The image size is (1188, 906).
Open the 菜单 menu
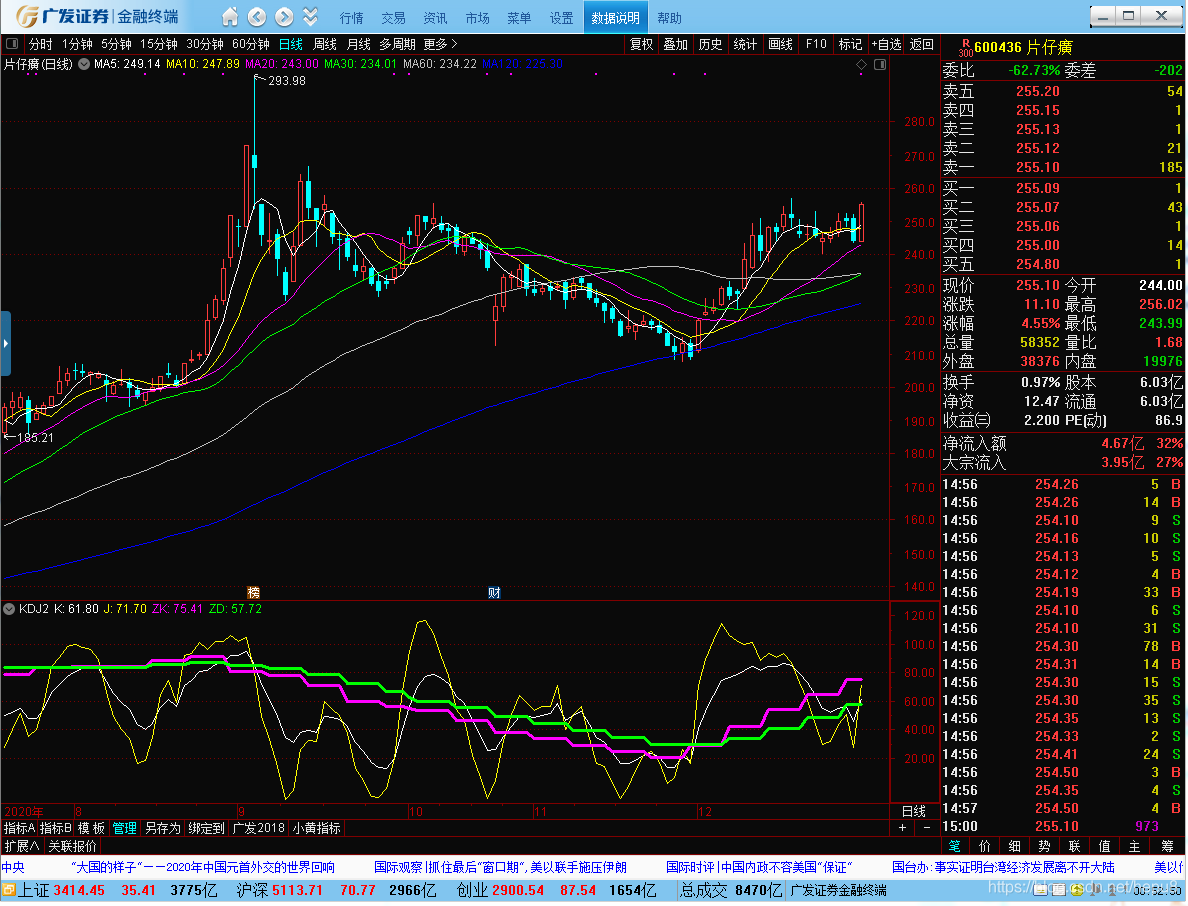click(519, 18)
